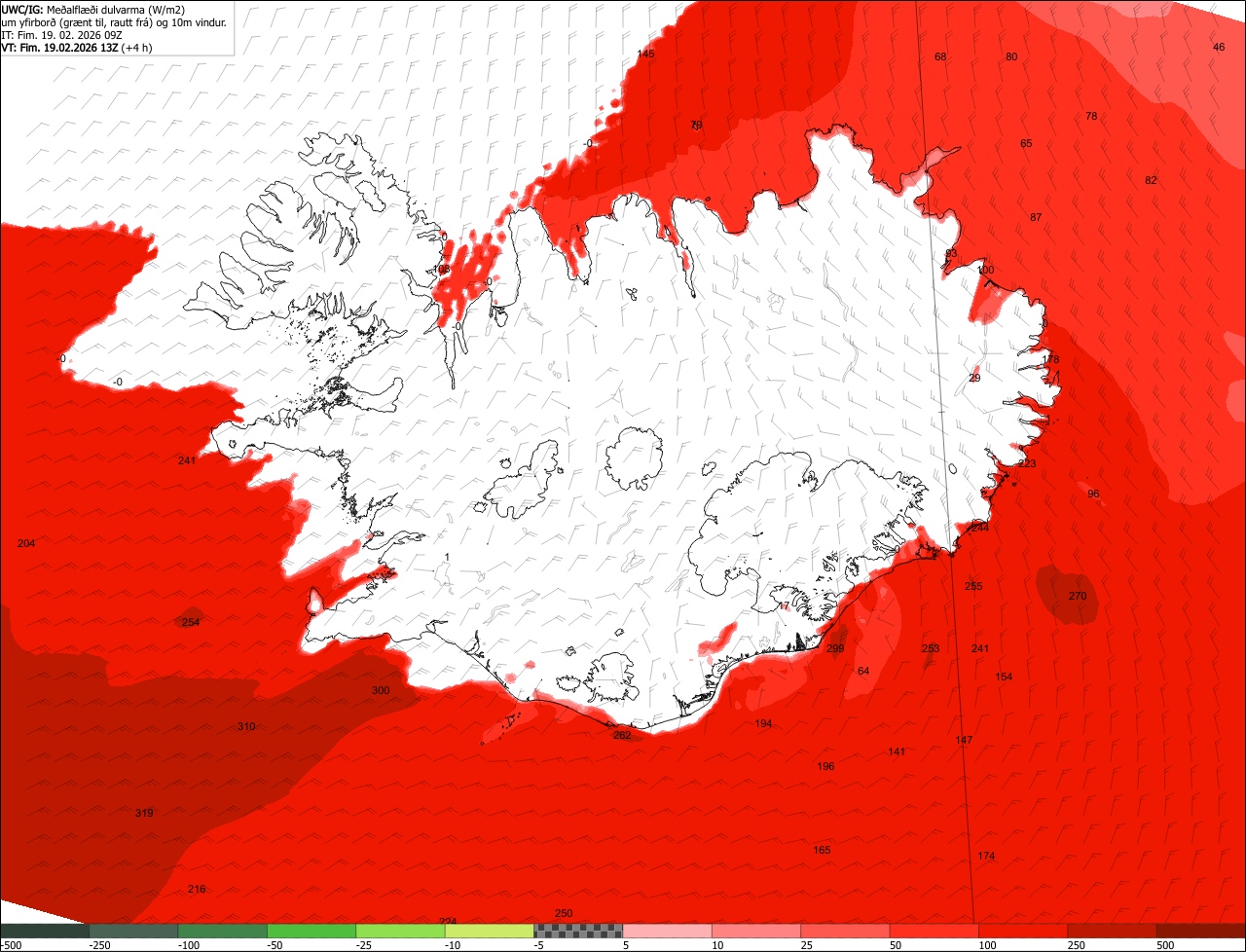Click the initial time 'IT: Fim. 19. 02. 2026 09Z'
Screen dimensions: 1246x952
click(62, 34)
